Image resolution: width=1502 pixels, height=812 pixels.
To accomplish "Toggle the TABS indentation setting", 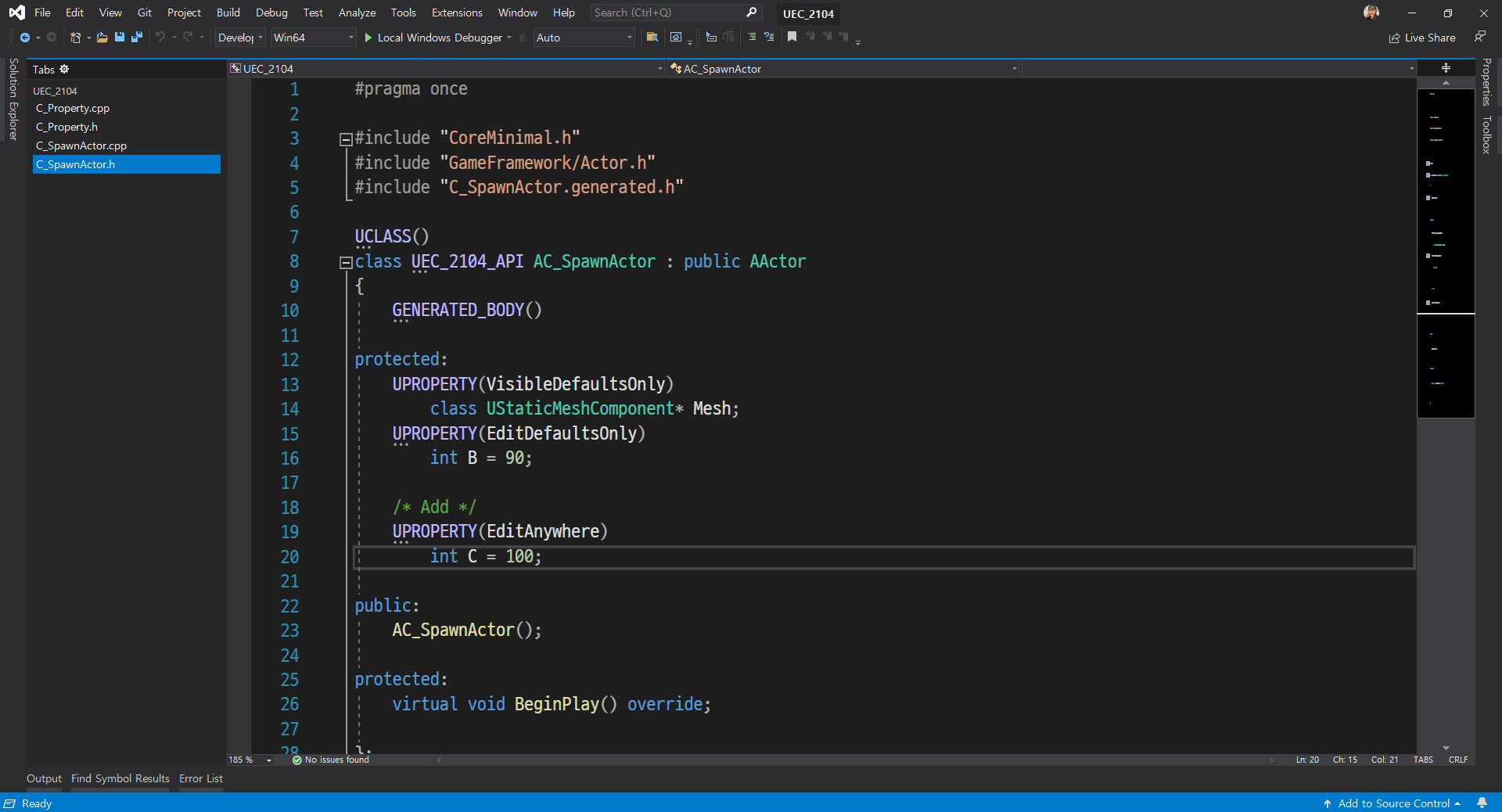I will (x=1423, y=760).
